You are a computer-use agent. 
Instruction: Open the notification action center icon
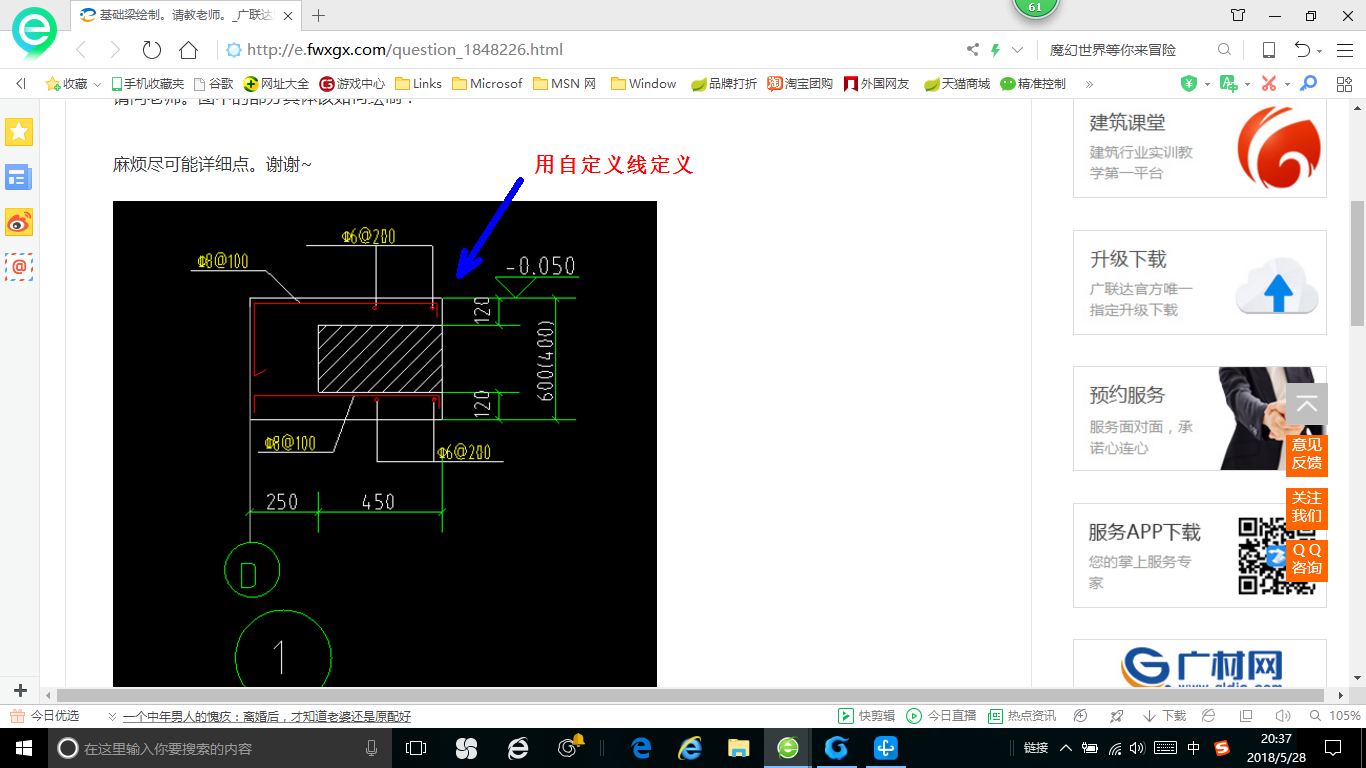click(1332, 748)
